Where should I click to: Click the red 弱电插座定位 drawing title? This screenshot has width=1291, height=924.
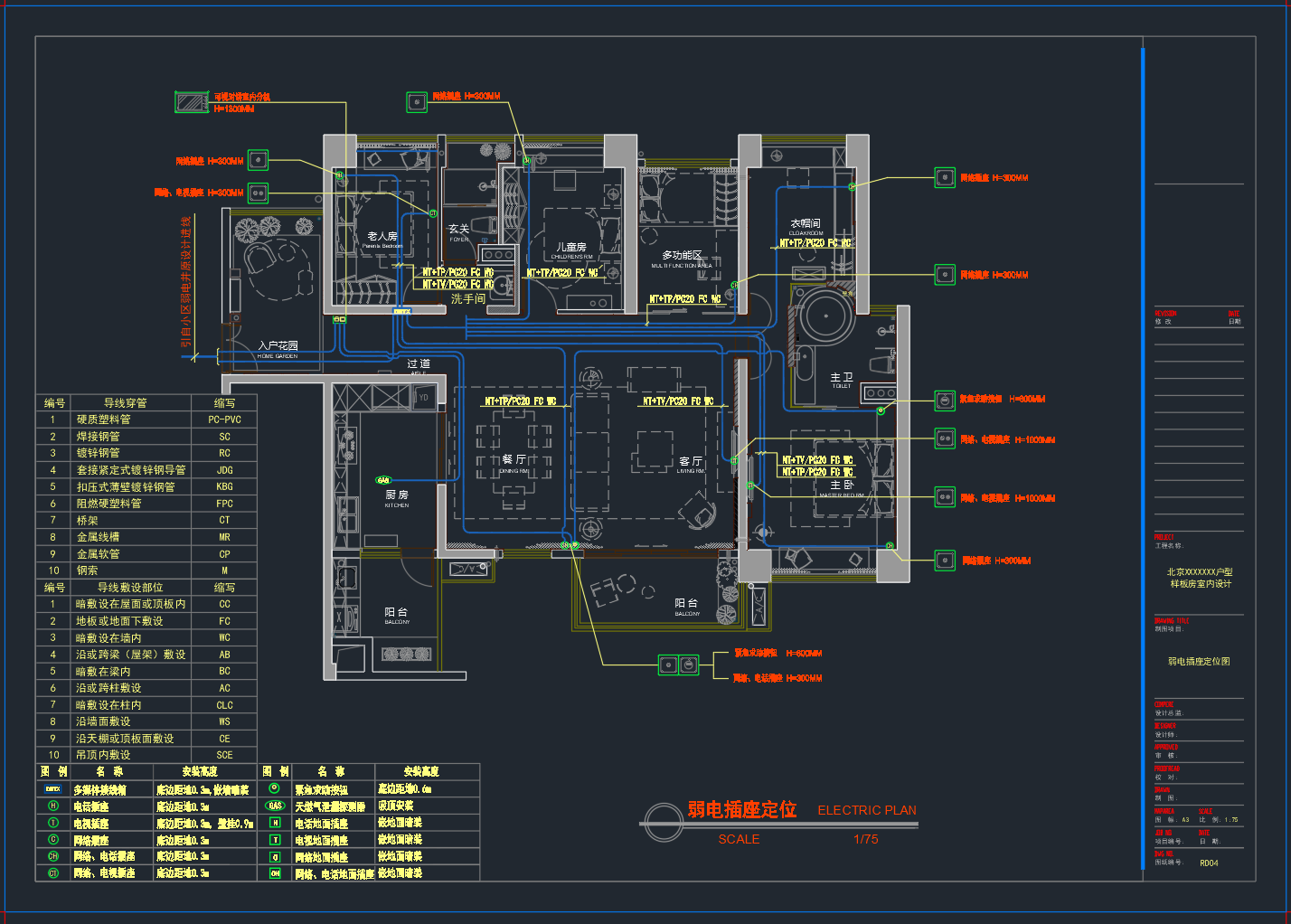coord(741,809)
